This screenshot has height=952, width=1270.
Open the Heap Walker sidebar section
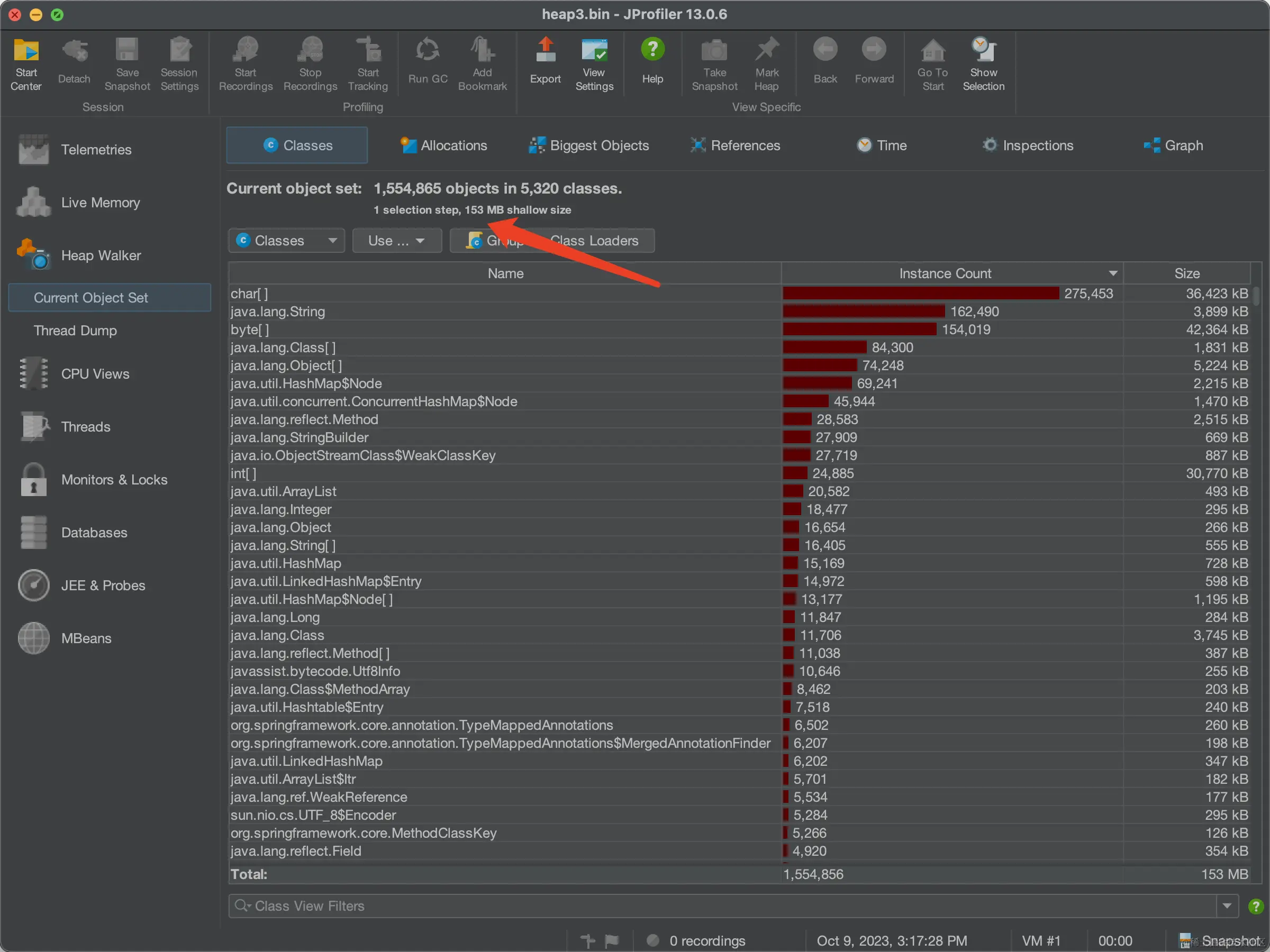(x=101, y=255)
